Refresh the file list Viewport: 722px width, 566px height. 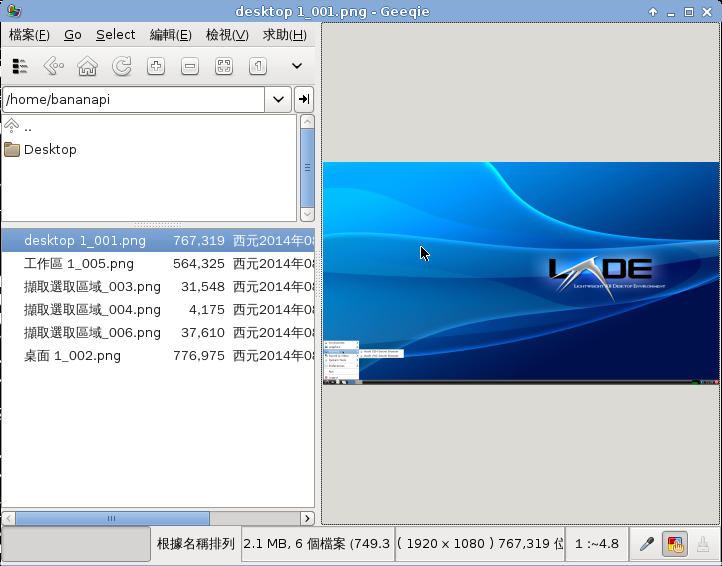click(122, 66)
